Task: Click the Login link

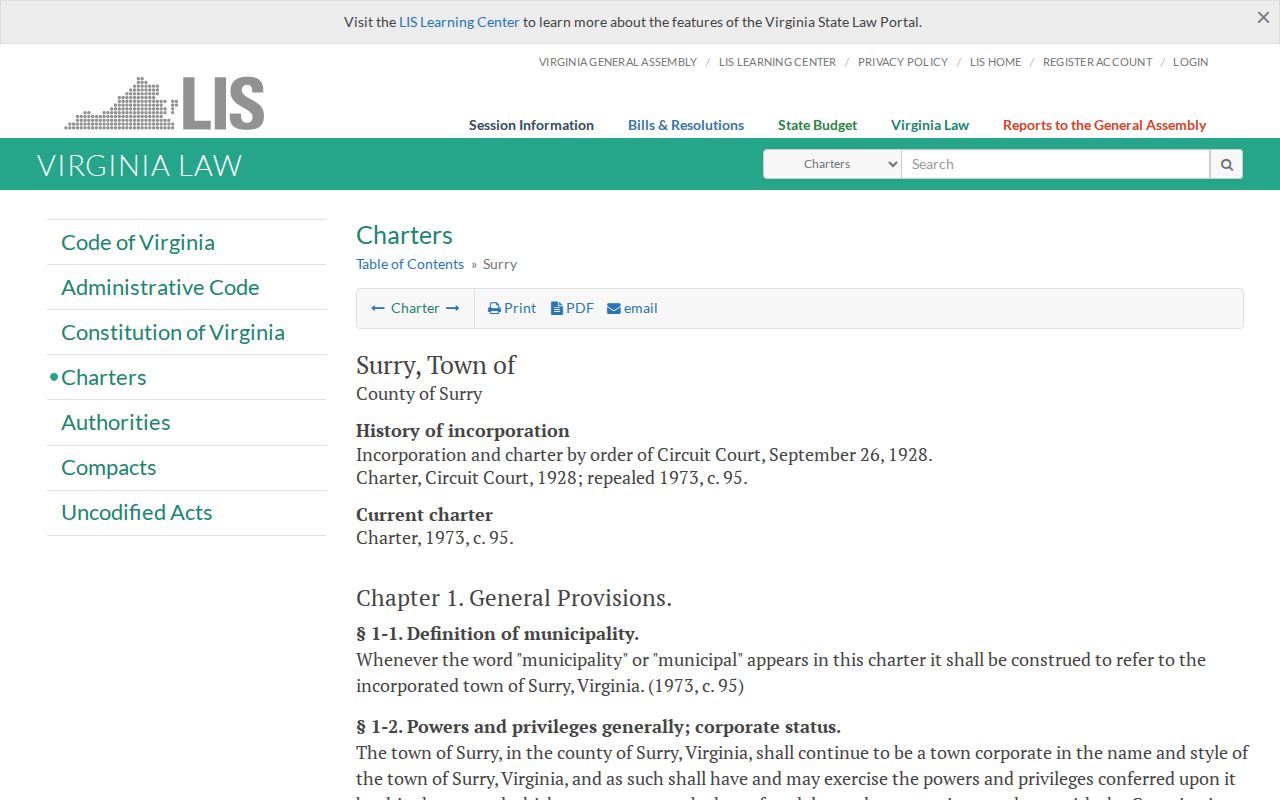Action: 1190,62
